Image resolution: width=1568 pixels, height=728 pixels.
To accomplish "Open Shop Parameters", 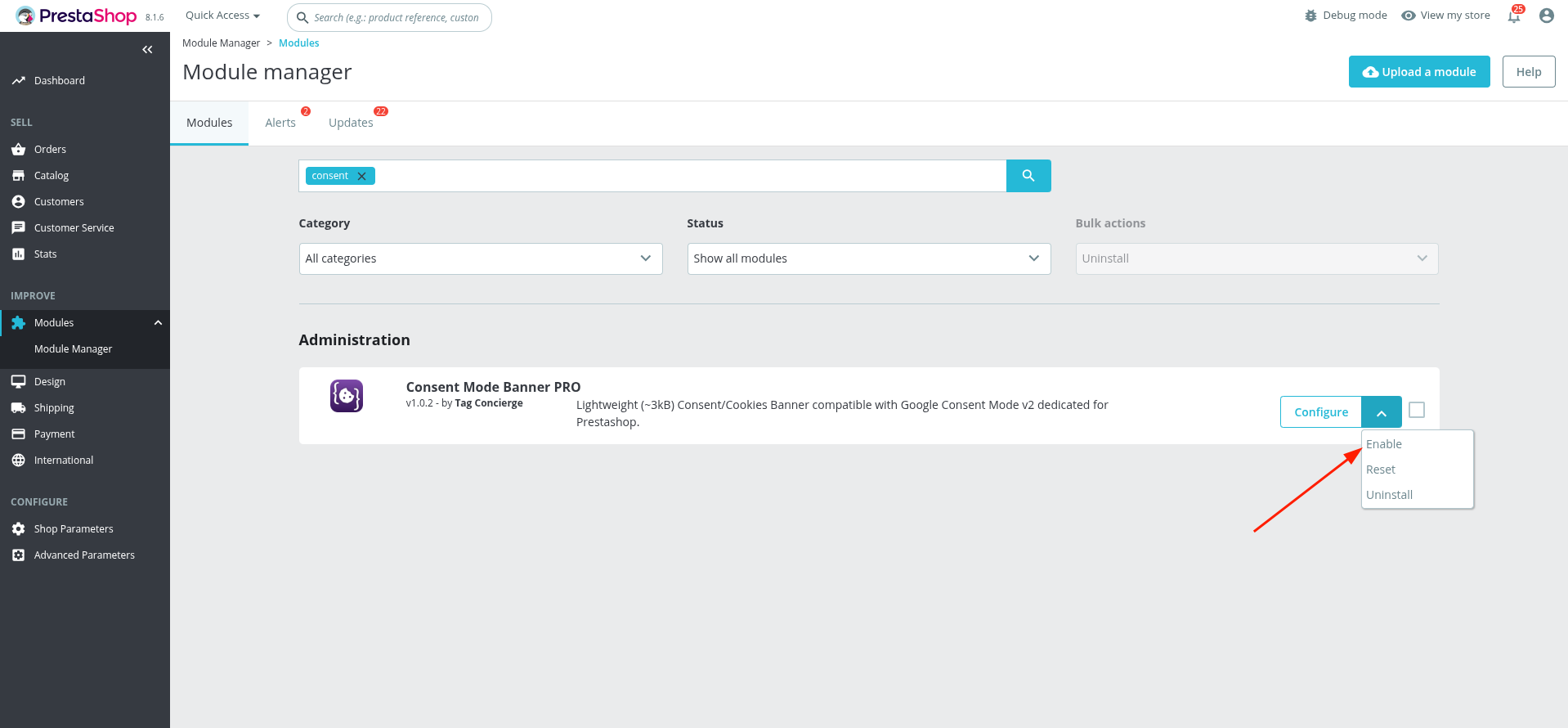I will (74, 528).
